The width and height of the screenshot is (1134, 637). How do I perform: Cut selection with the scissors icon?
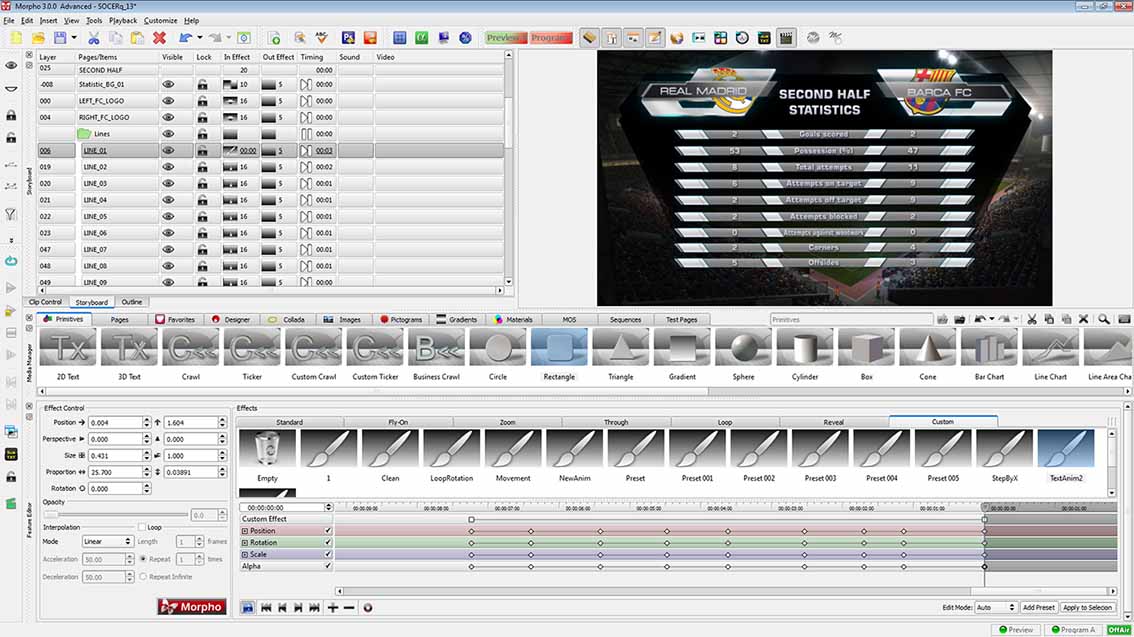(93, 38)
